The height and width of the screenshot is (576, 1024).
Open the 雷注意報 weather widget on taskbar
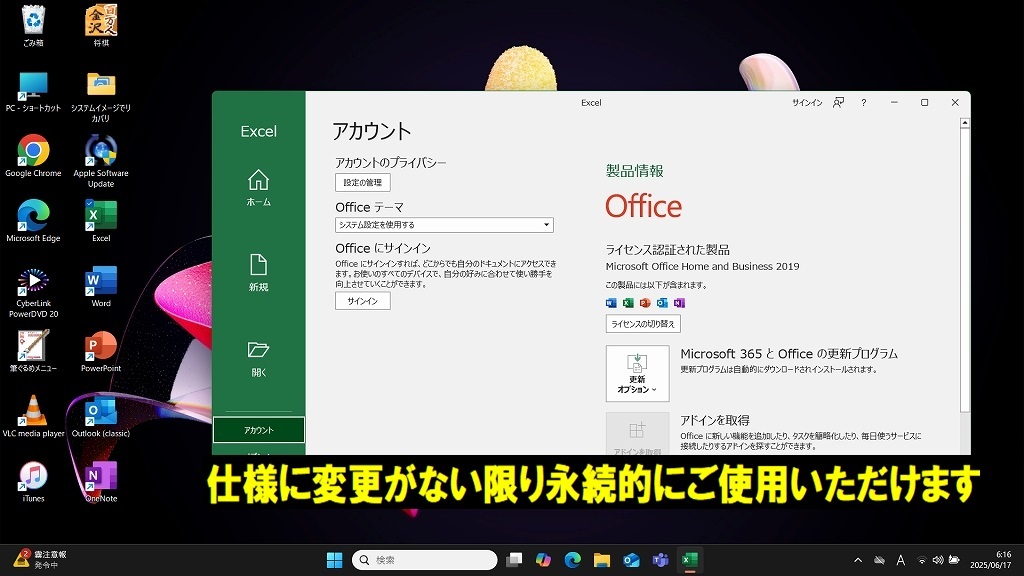40,560
